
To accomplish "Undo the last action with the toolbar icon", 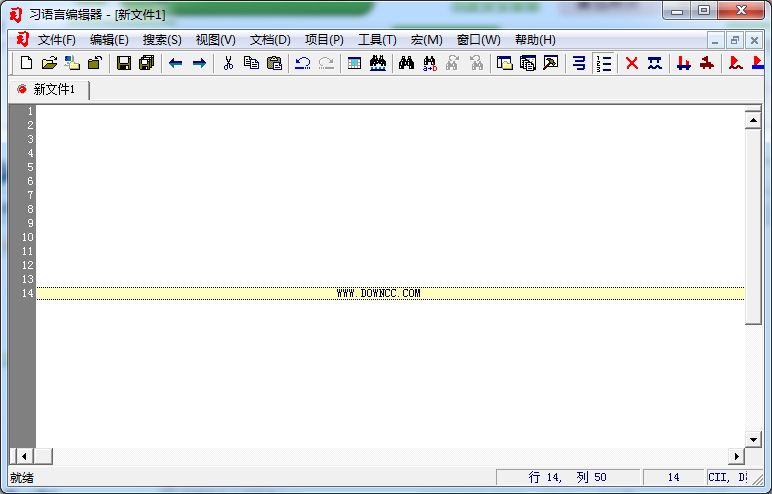I will [x=302, y=63].
